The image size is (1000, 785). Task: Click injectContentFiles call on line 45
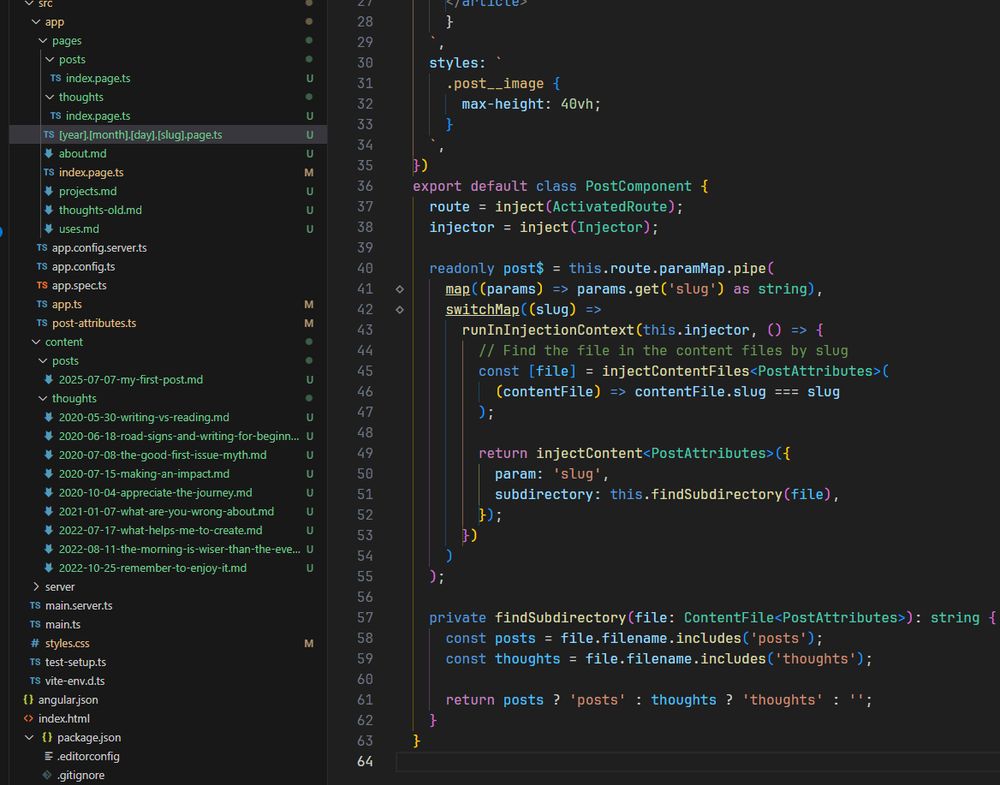pyautogui.click(x=676, y=371)
